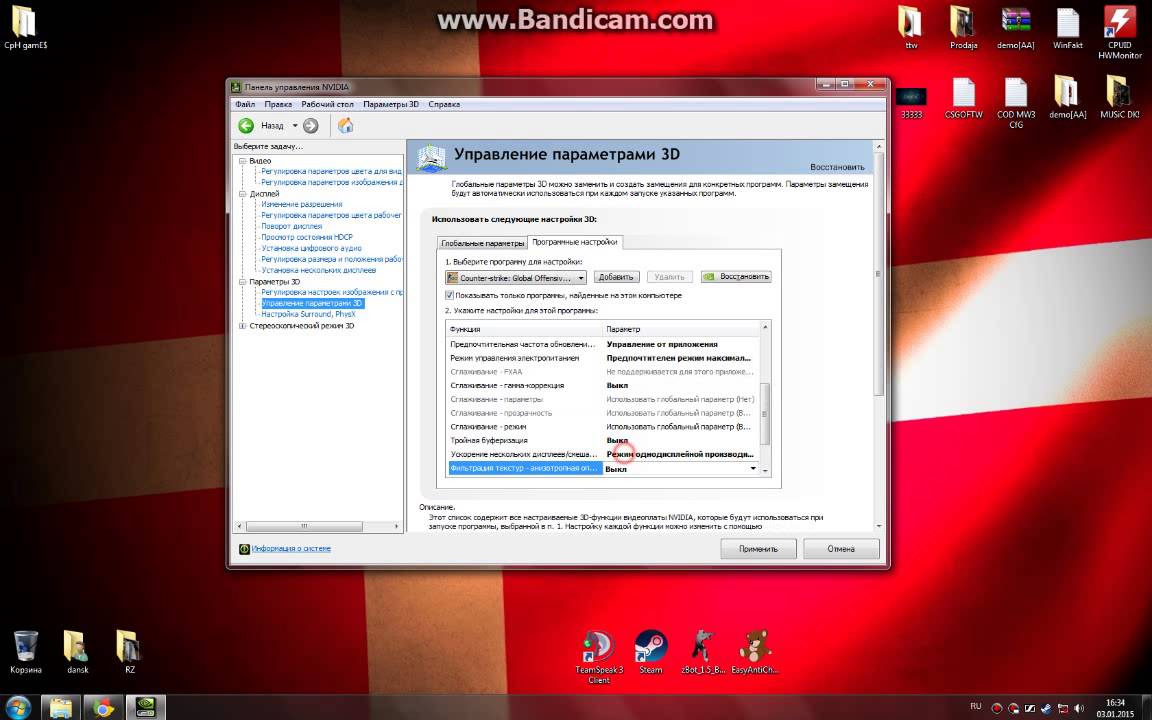Go back with the green Назад arrow

coord(246,126)
